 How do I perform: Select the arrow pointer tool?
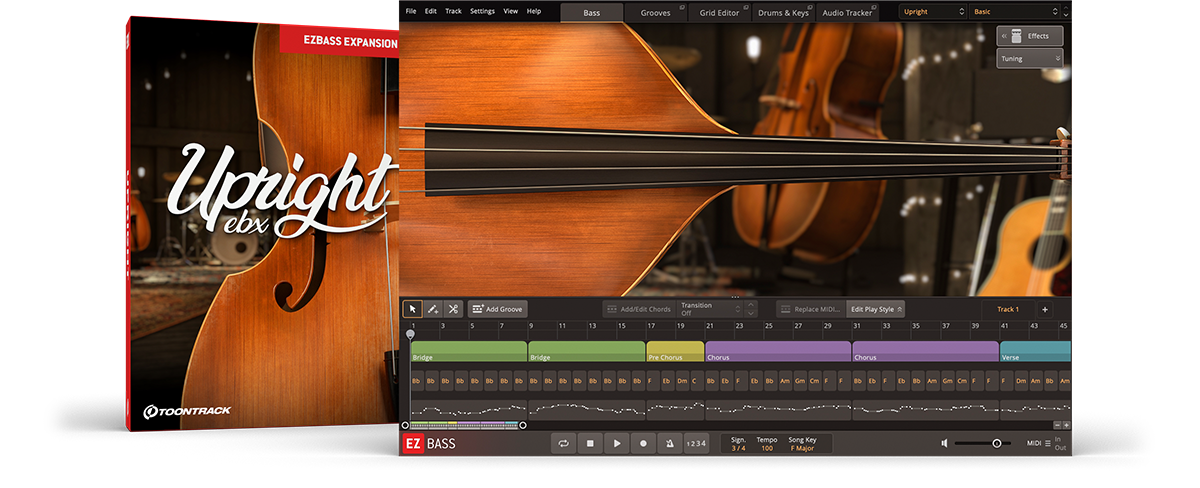pos(412,310)
